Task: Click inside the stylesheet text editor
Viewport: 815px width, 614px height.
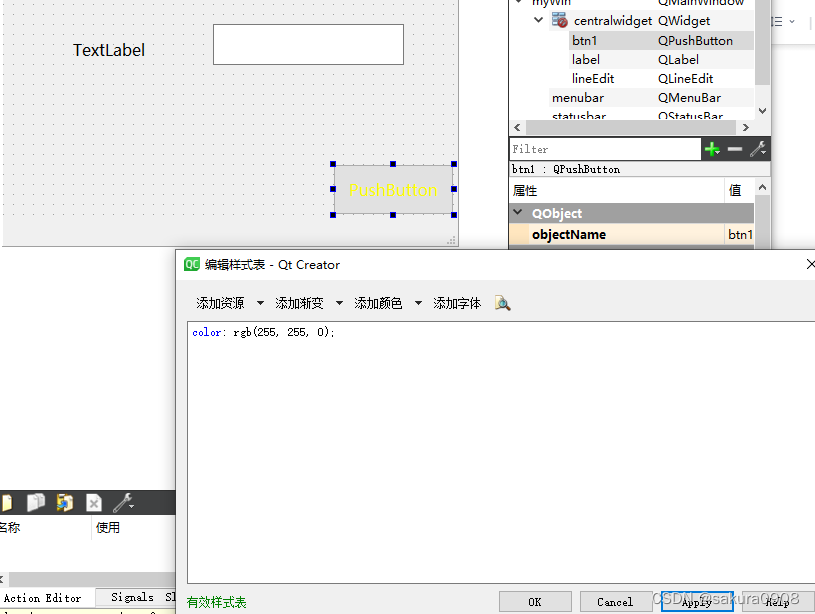Action: point(501,452)
